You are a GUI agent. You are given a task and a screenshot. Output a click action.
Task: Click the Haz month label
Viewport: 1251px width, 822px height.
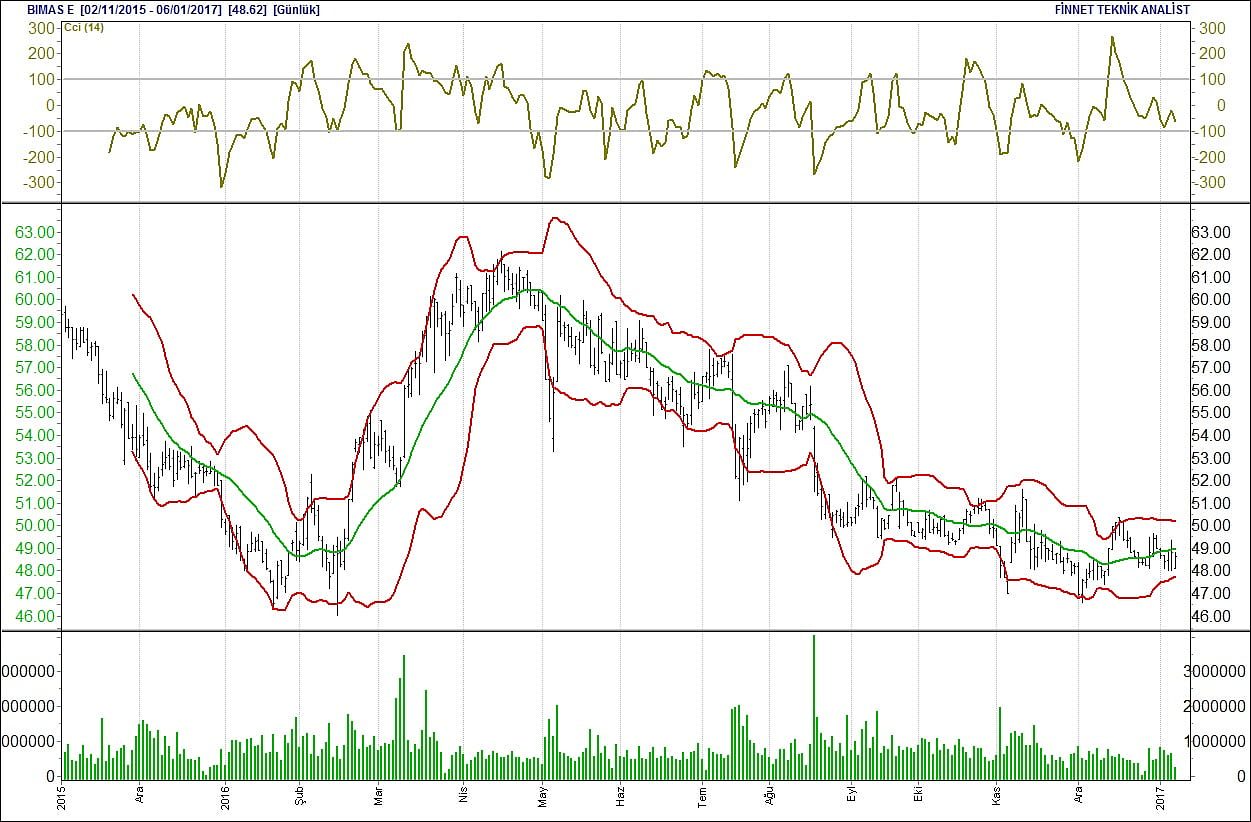620,797
